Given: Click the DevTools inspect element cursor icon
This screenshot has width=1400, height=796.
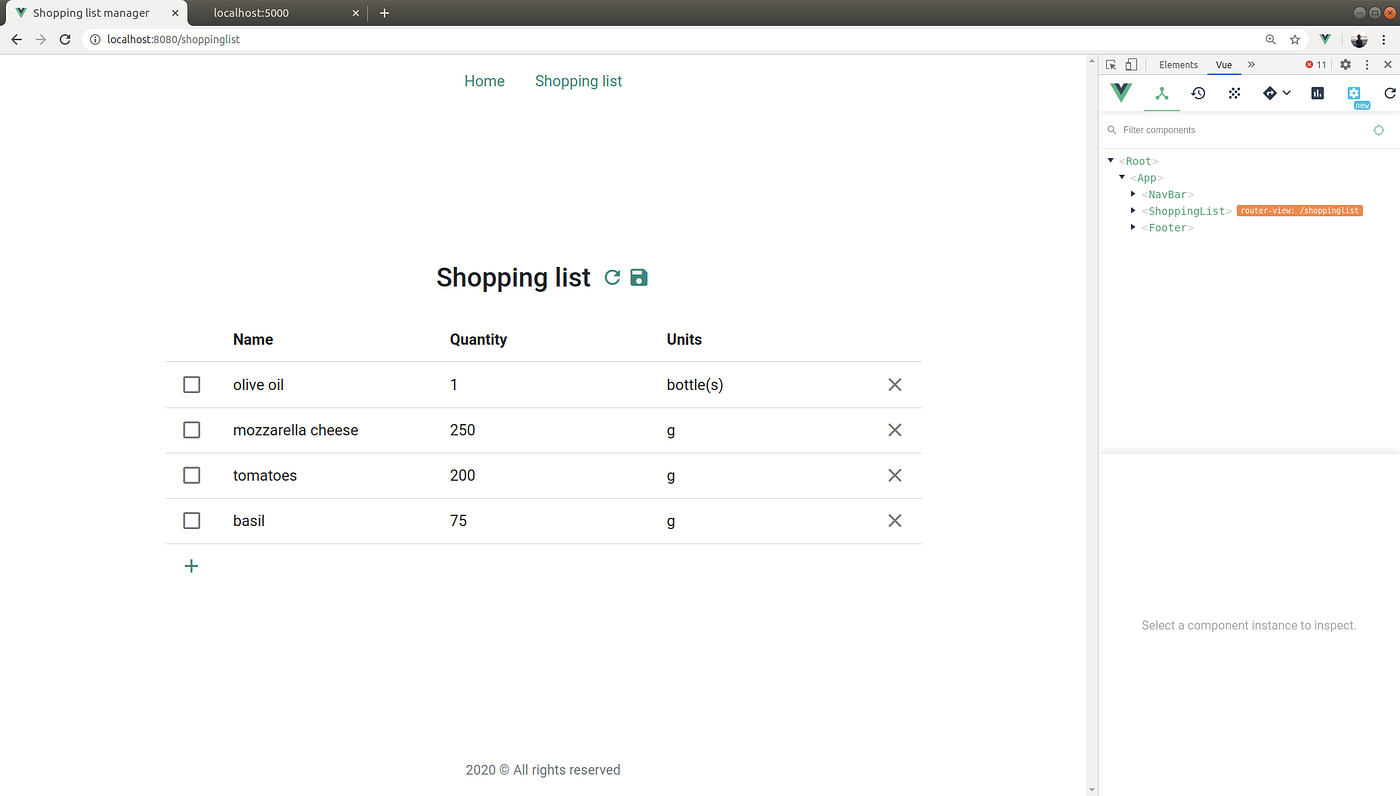Looking at the screenshot, I should pyautogui.click(x=1111, y=65).
